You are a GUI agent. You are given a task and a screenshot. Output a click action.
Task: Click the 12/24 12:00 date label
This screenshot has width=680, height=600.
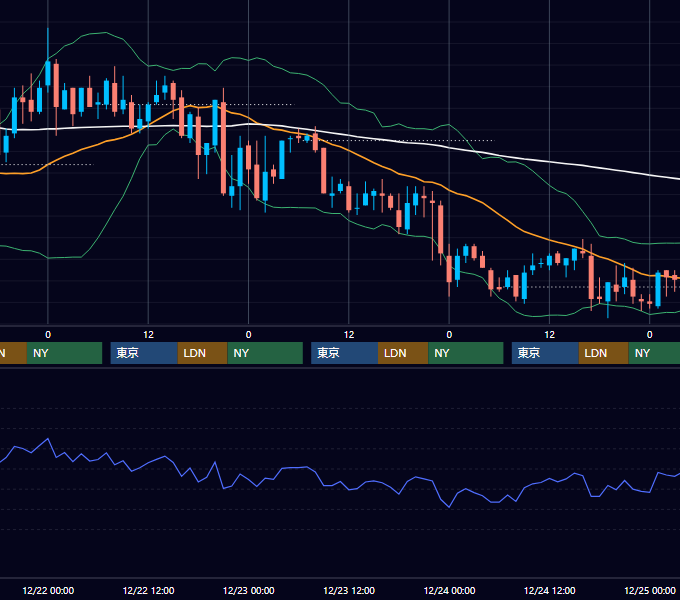coord(549,590)
